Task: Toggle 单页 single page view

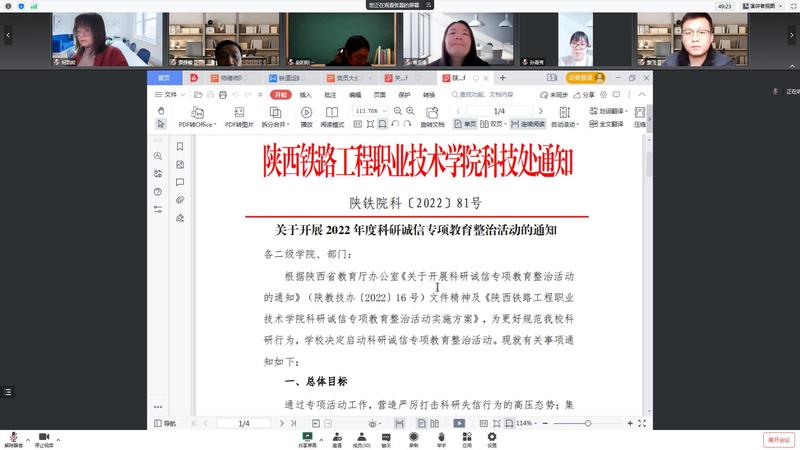Action: point(464,124)
